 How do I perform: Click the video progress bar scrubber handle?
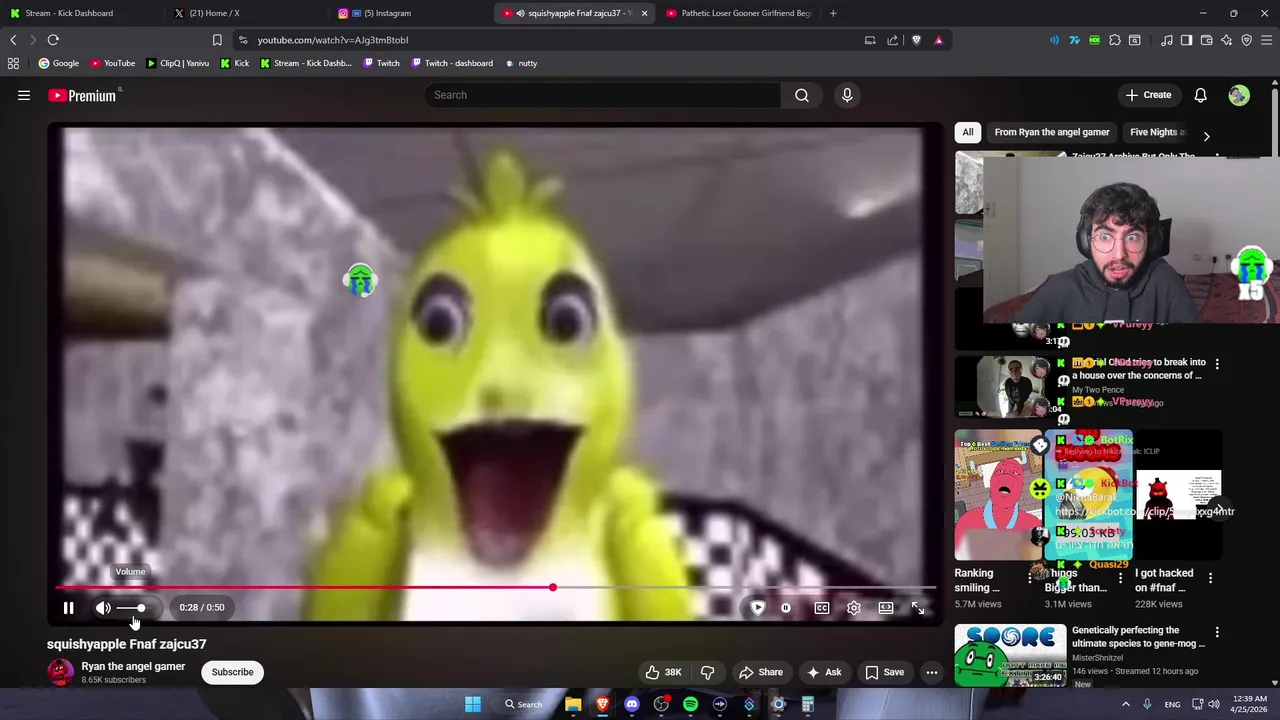(552, 587)
